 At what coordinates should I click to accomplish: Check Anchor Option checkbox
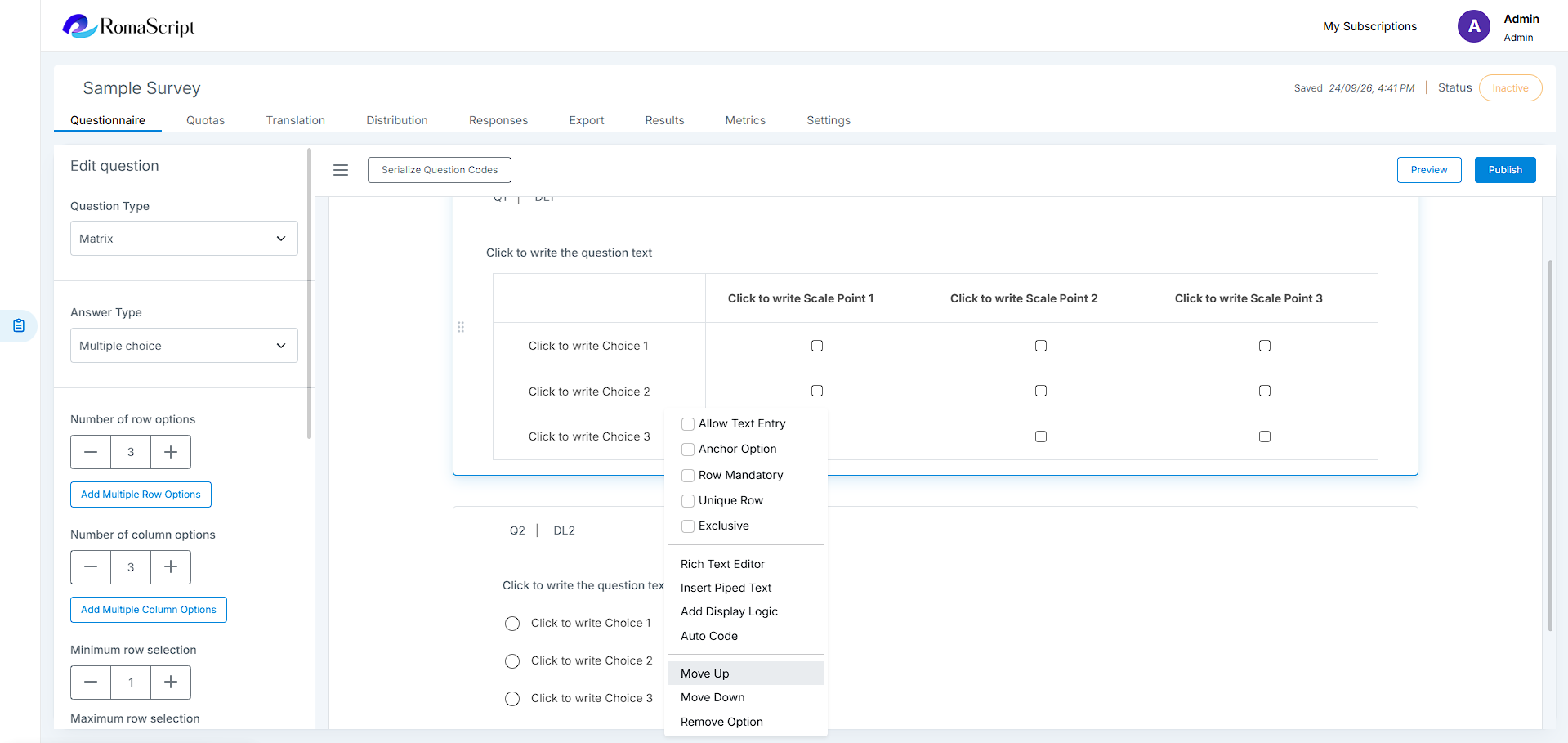tap(688, 450)
